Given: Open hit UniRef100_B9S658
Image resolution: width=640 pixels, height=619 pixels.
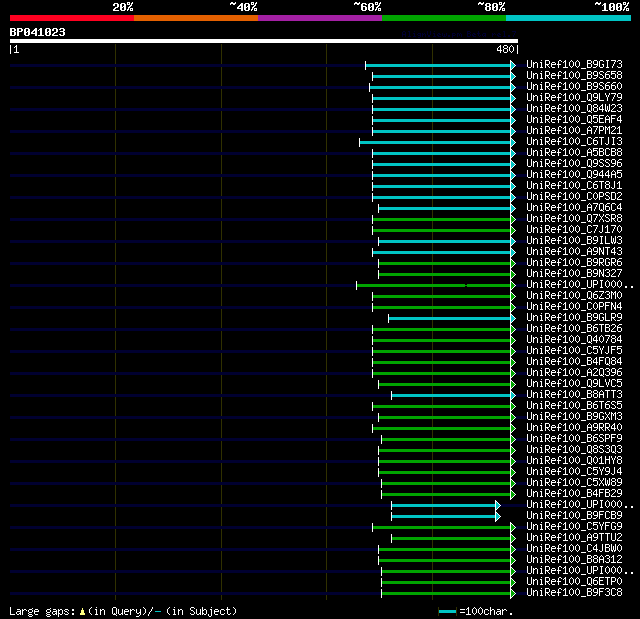Looking at the screenshot, I should coord(574,75).
